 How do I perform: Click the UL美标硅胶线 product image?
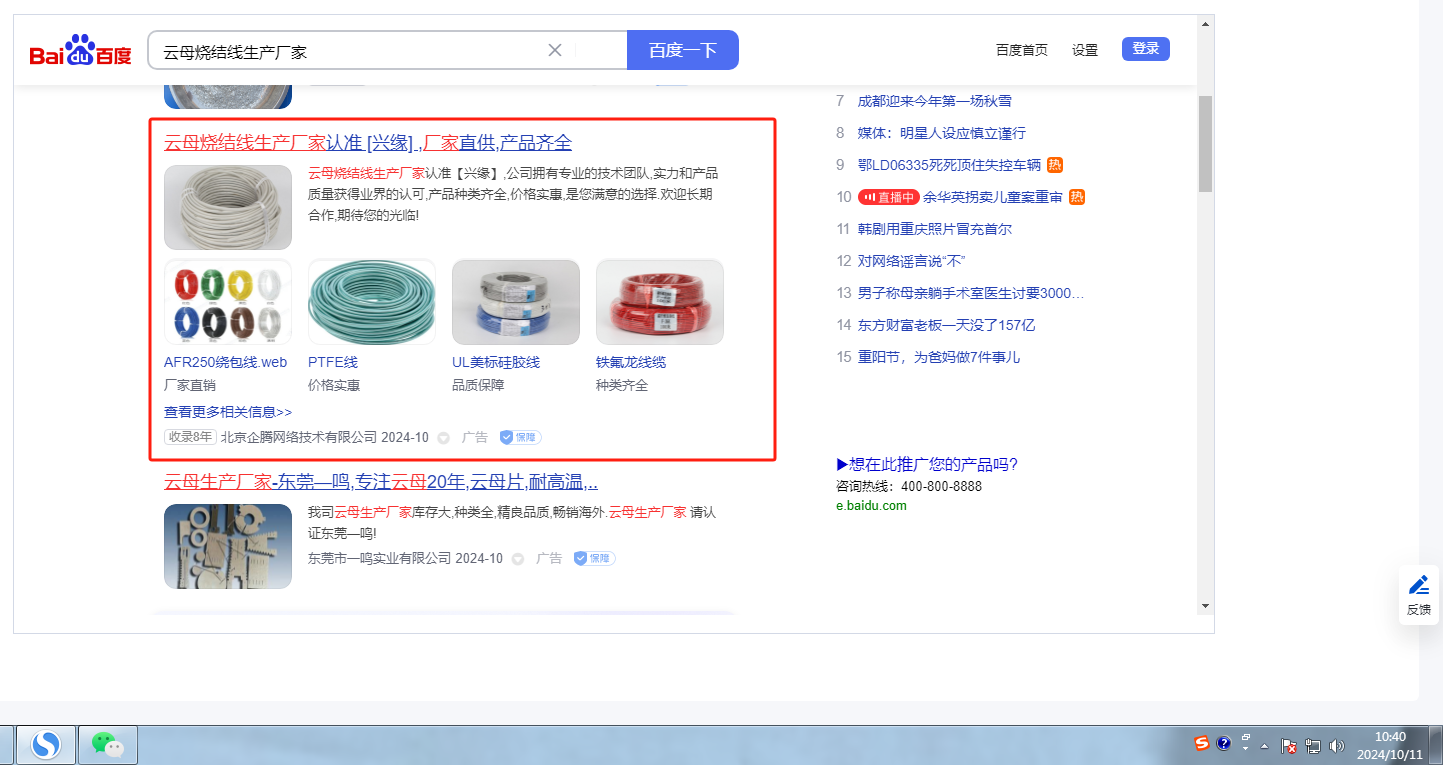[x=516, y=302]
